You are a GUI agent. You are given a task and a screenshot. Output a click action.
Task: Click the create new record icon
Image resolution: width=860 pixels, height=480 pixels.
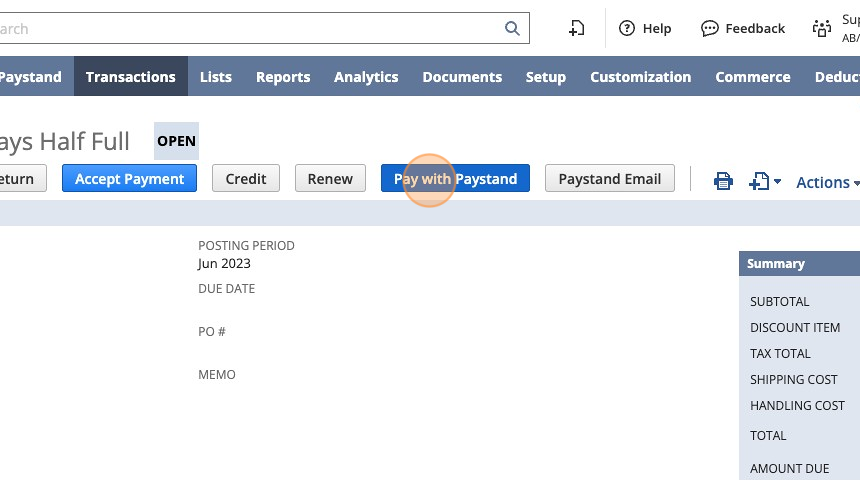pyautogui.click(x=576, y=28)
